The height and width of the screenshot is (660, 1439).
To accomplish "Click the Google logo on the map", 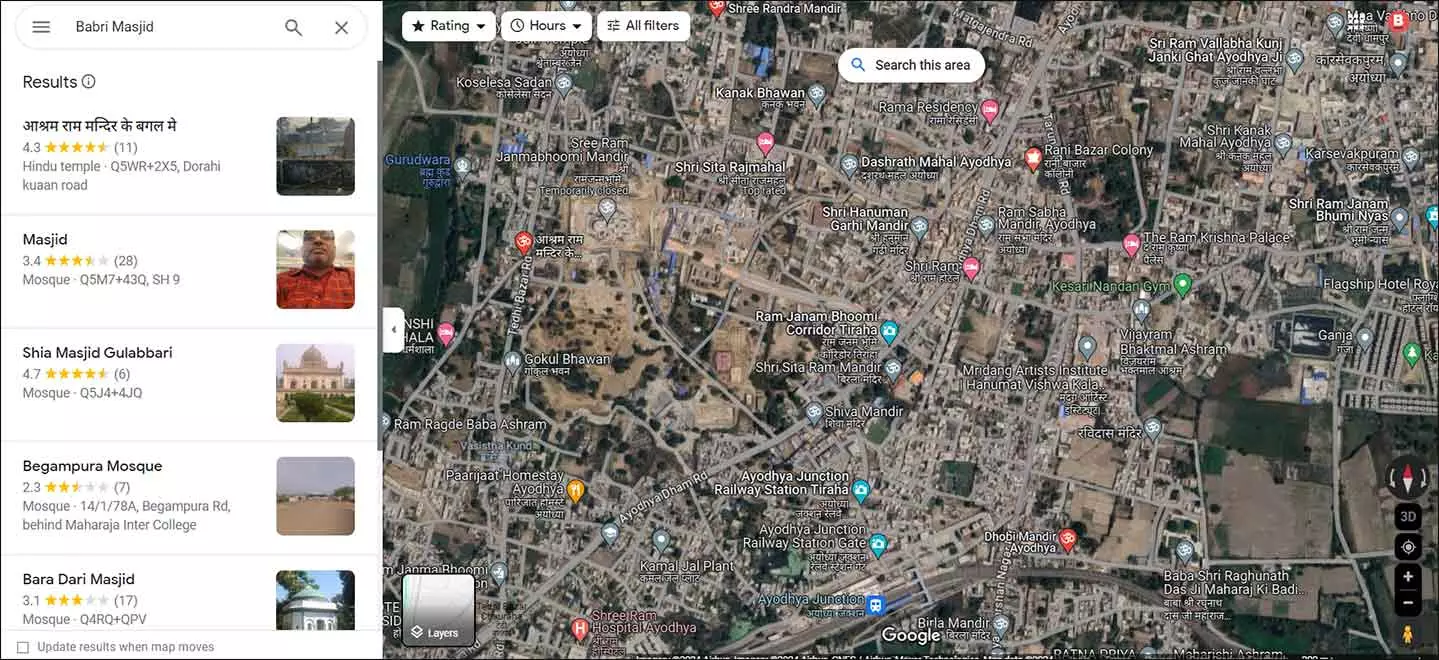I will click(911, 635).
